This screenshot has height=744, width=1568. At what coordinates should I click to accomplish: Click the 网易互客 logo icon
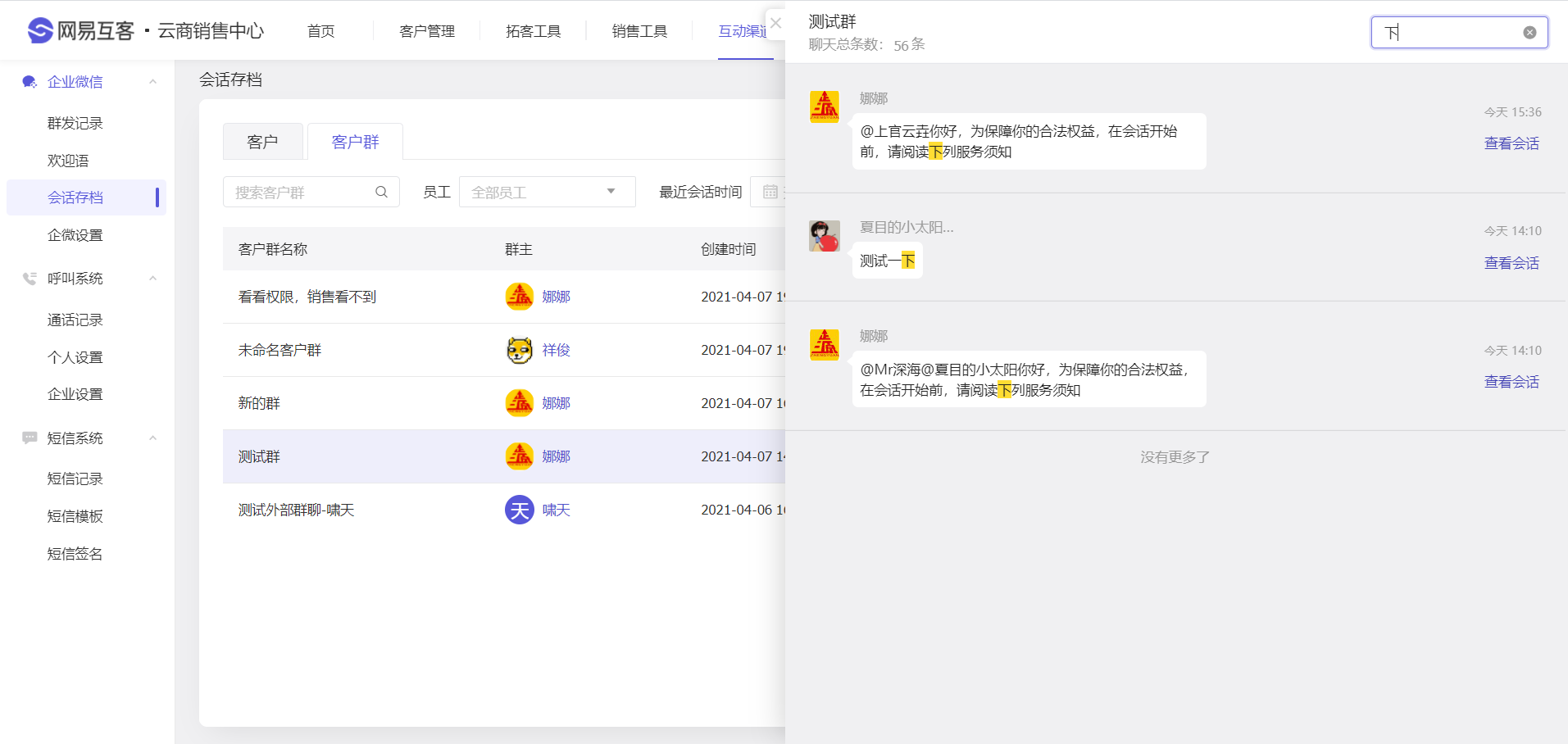(40, 30)
